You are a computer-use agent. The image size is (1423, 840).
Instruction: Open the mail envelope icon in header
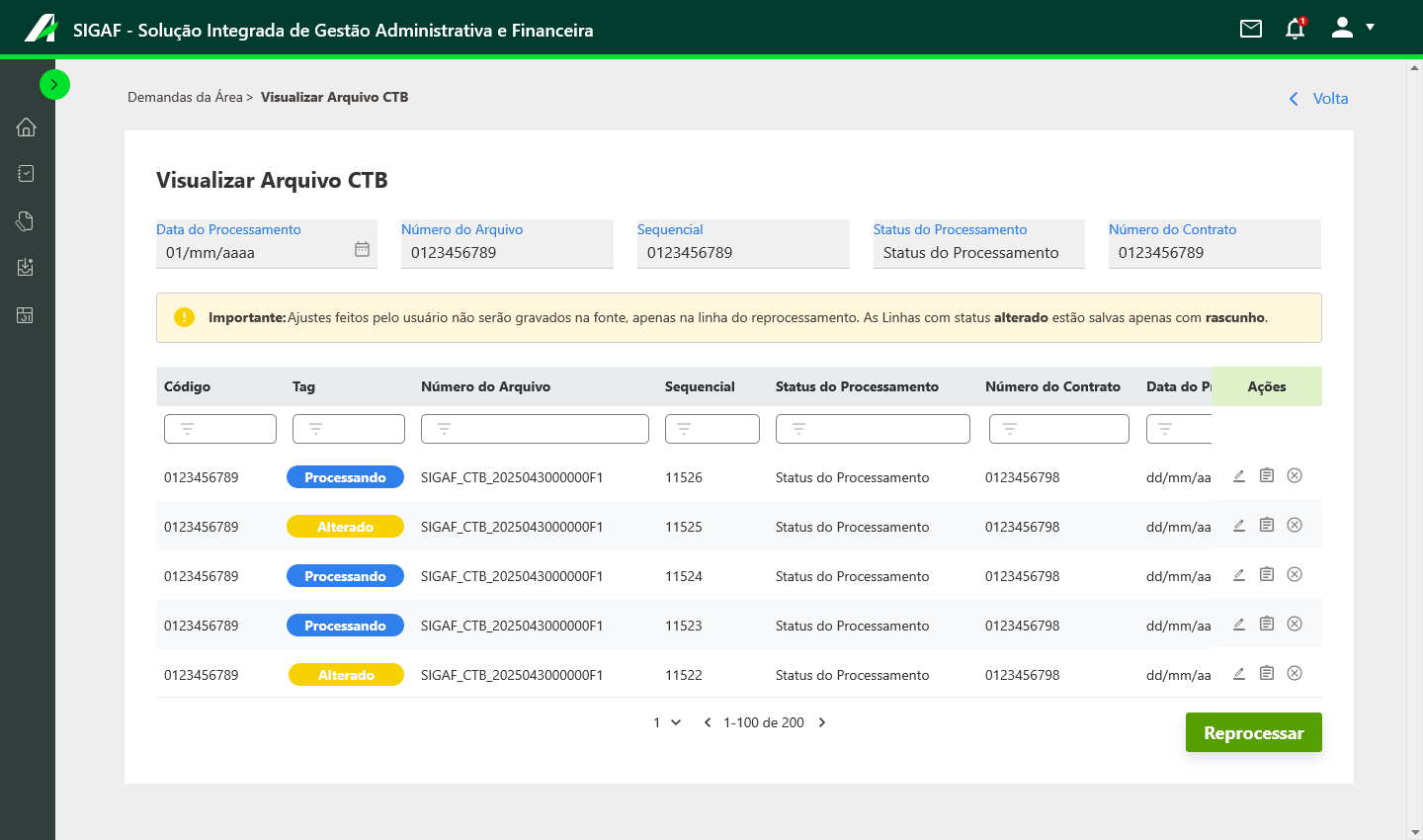1251,29
